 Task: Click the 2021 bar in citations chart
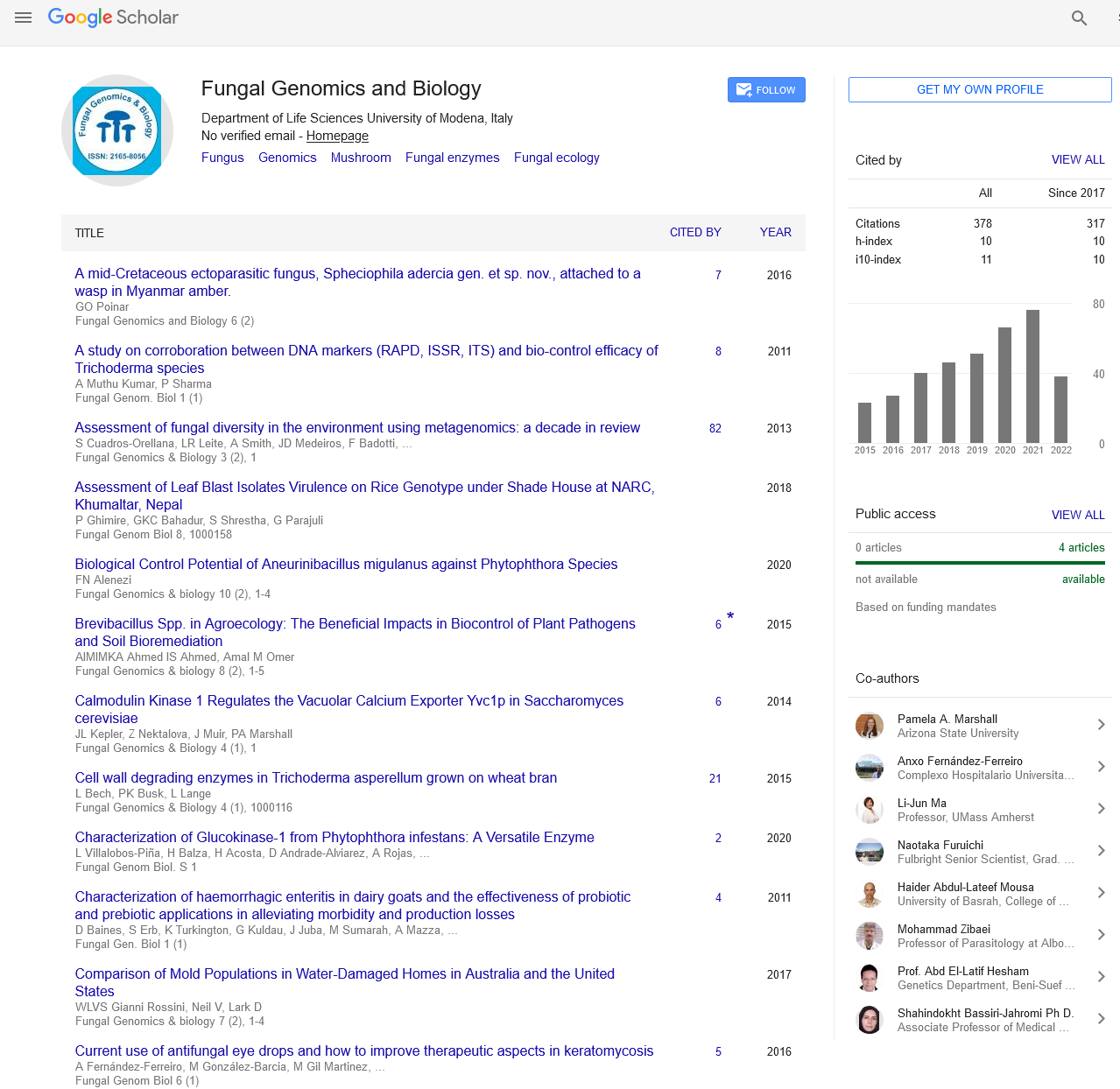[1032, 376]
